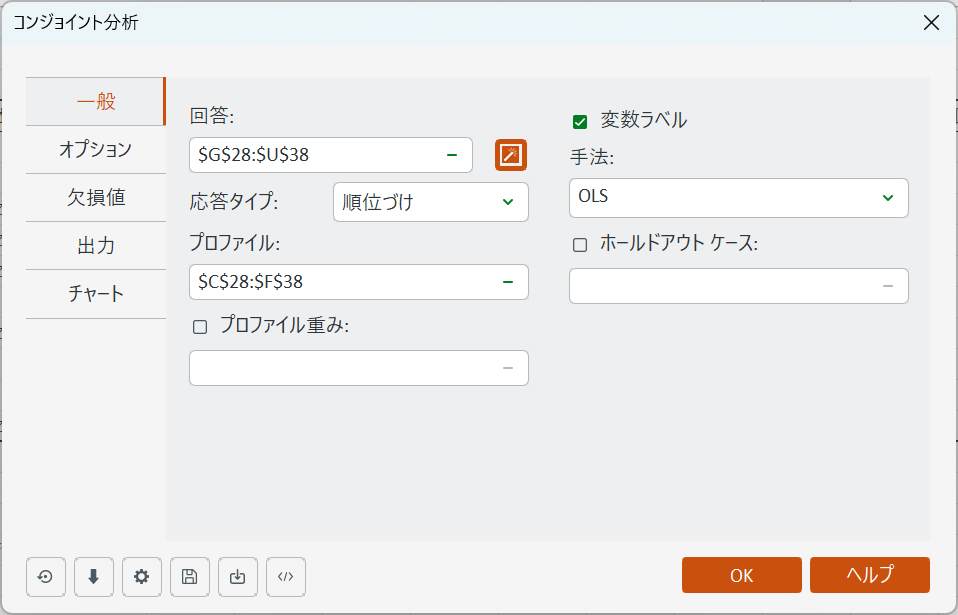This screenshot has width=958, height=615.
Task: Uncheck the 変数ラベル checkbox
Action: pyautogui.click(x=580, y=122)
